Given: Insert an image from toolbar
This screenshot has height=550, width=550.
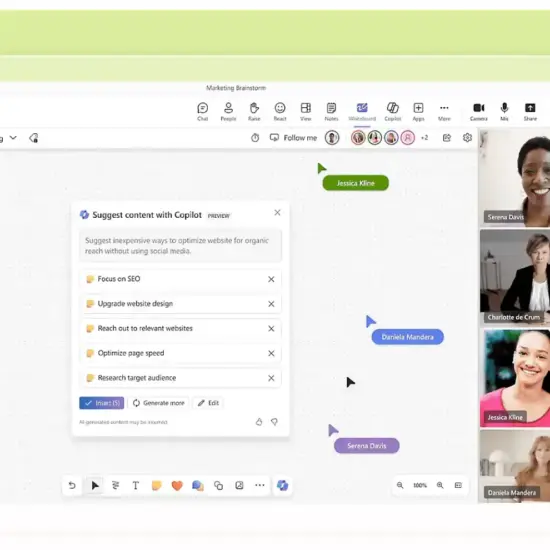Looking at the screenshot, I should point(239,485).
